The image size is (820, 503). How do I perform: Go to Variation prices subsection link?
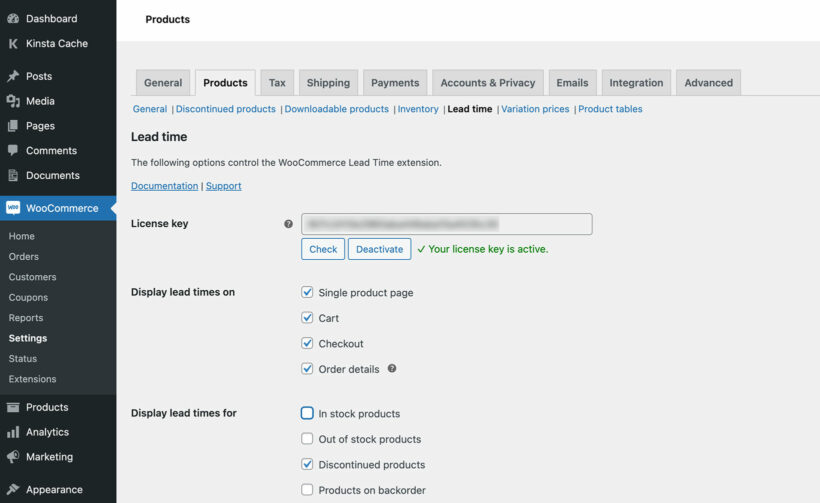(x=535, y=109)
